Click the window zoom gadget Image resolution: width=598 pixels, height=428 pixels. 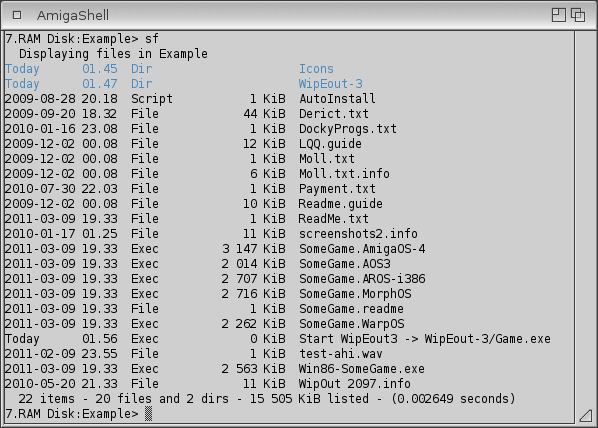pyautogui.click(x=559, y=15)
